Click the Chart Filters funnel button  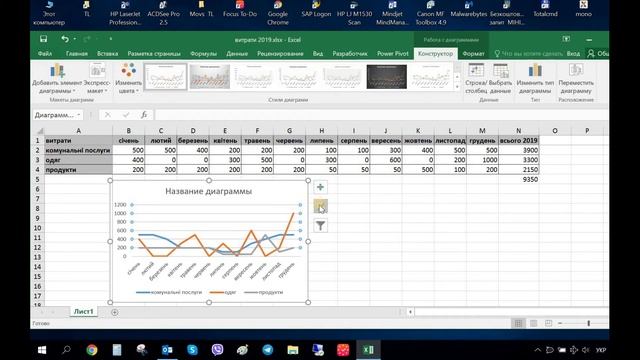(x=320, y=225)
